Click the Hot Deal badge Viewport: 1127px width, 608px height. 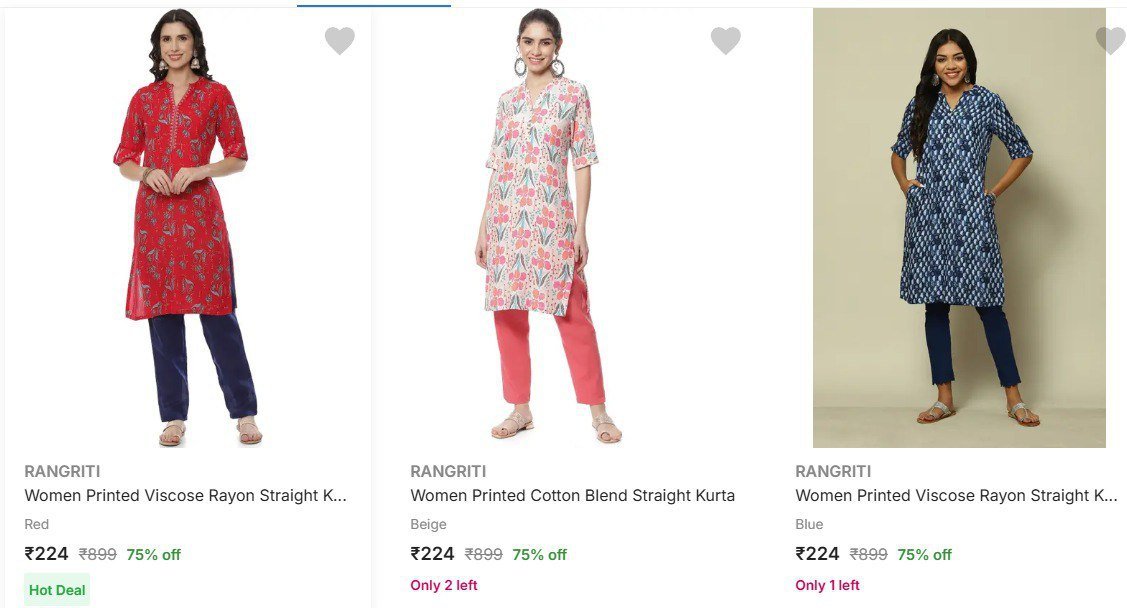tap(57, 590)
